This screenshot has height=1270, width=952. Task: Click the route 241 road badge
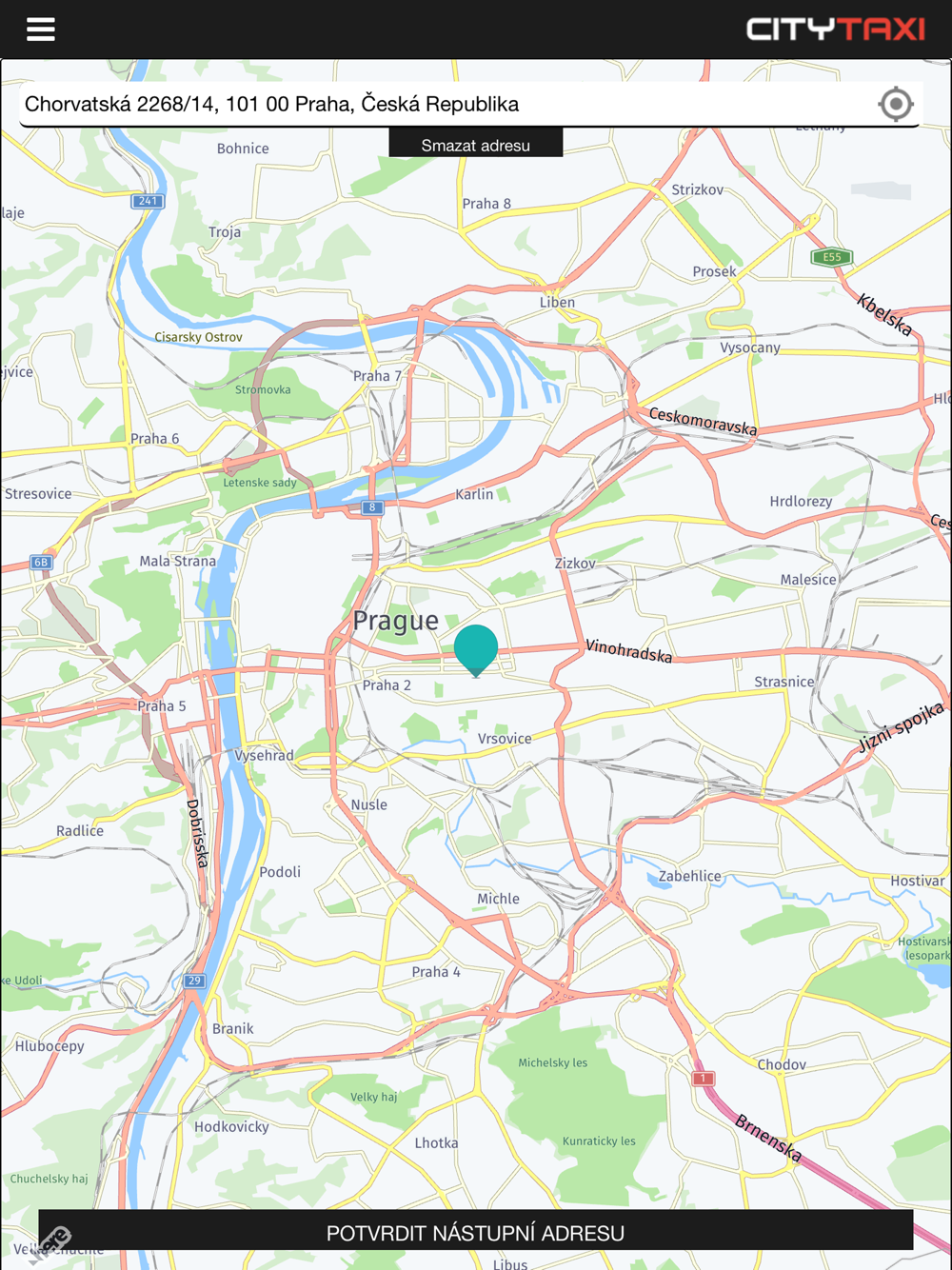(148, 201)
